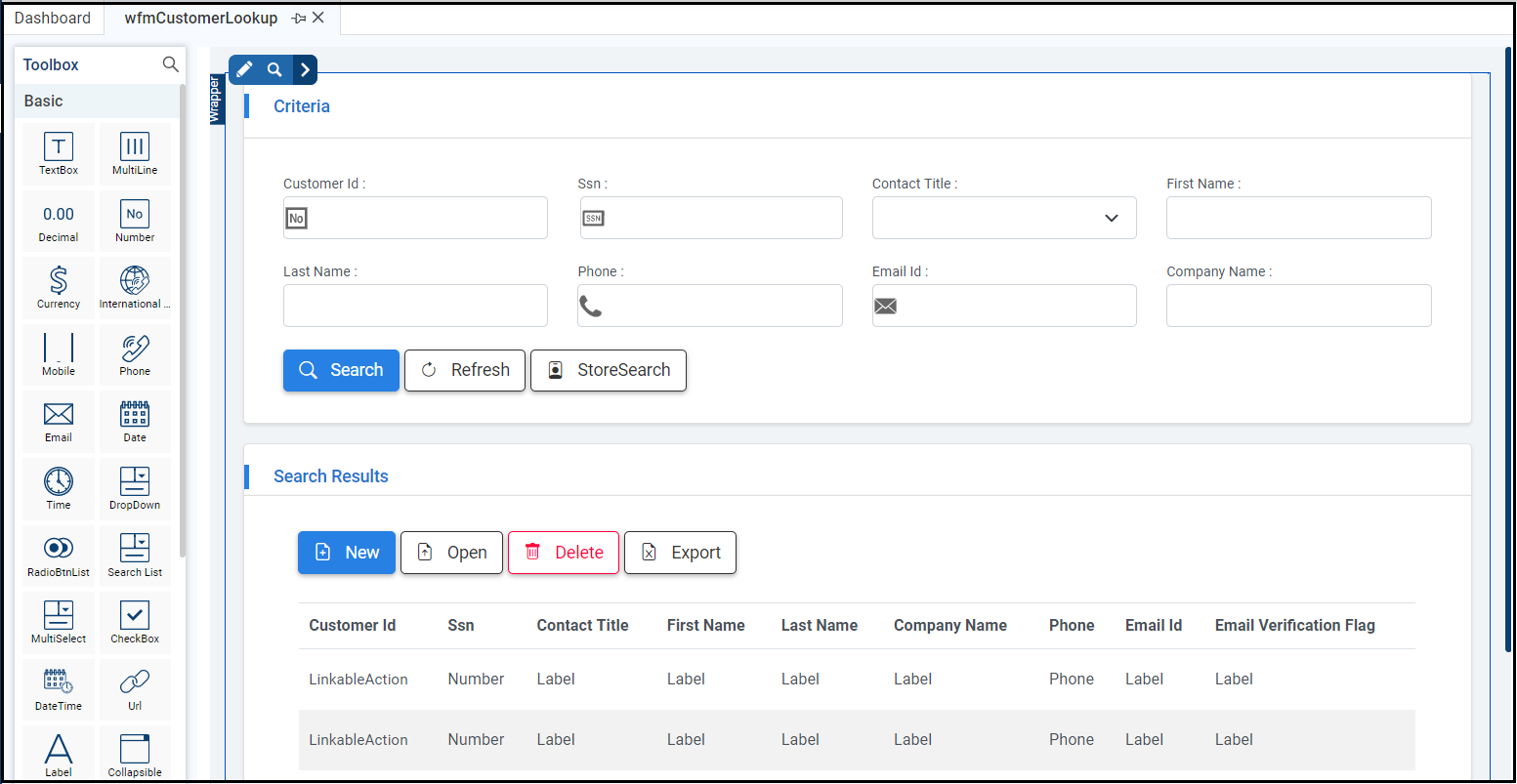The image size is (1517, 784).
Task: Click the Wrapper label tag
Action: 216,100
